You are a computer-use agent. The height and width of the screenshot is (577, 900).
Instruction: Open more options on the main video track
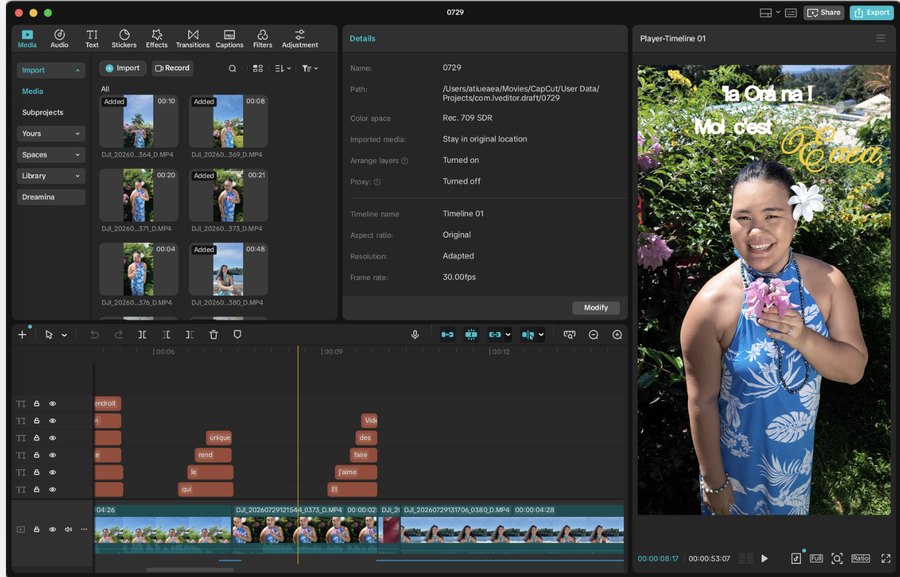pyautogui.click(x=84, y=529)
